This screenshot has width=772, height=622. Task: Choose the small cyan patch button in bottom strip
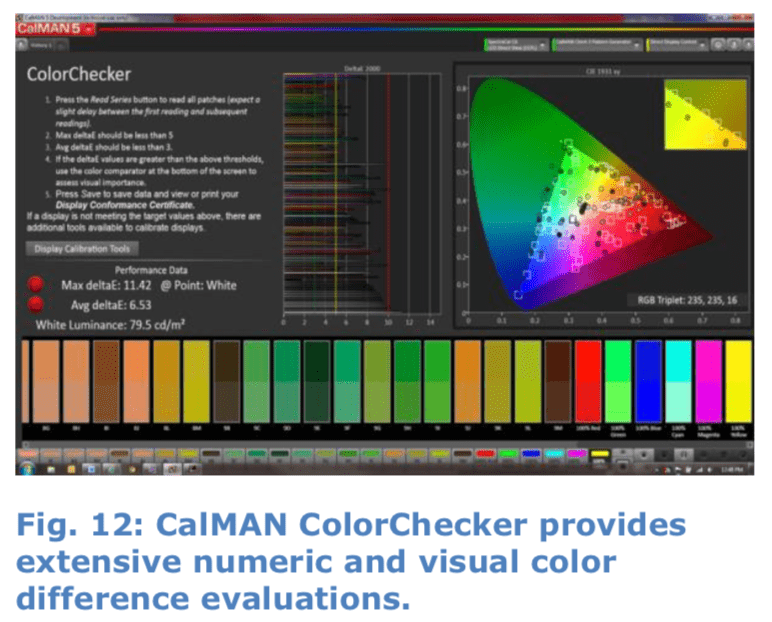554,454
